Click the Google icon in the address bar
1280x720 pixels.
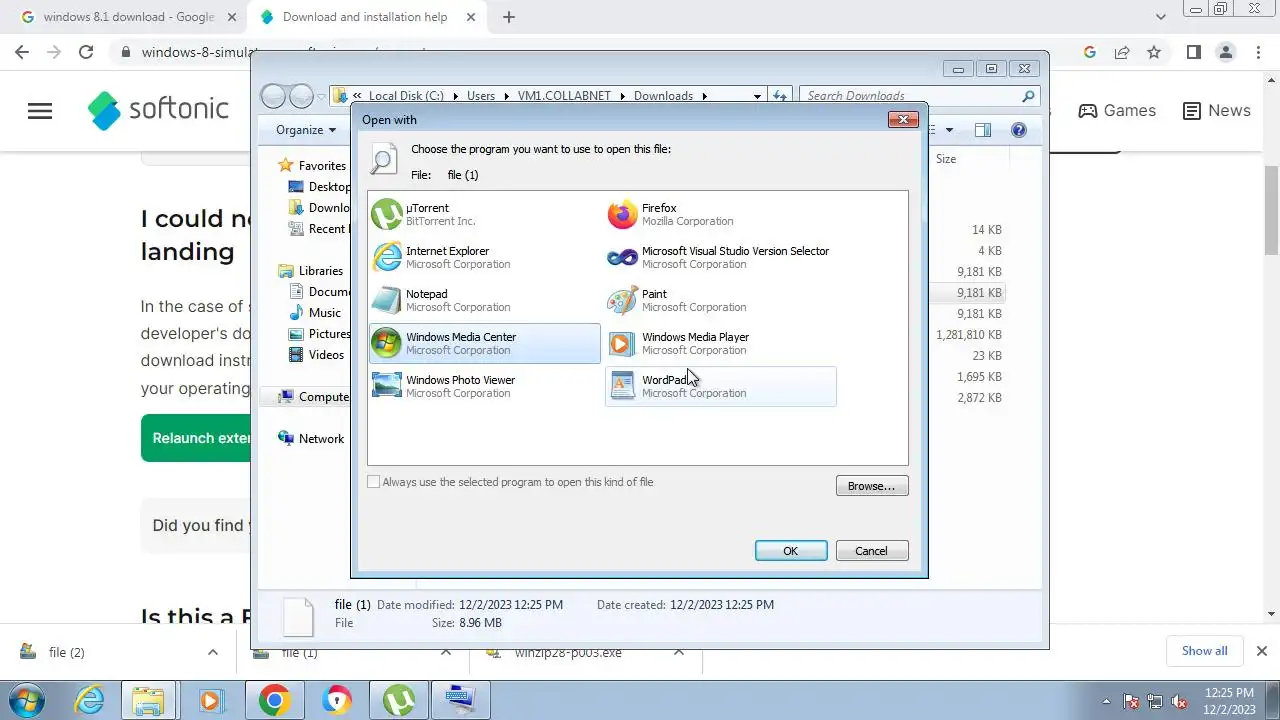pyautogui.click(x=1090, y=52)
